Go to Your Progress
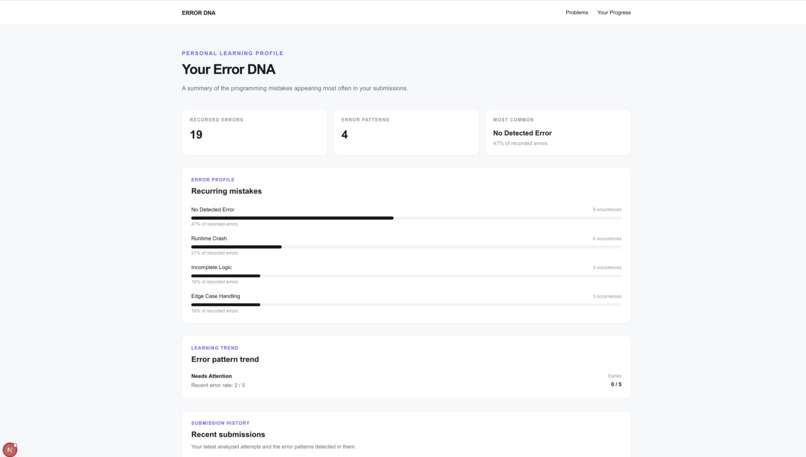806x457 pixels. tap(614, 12)
